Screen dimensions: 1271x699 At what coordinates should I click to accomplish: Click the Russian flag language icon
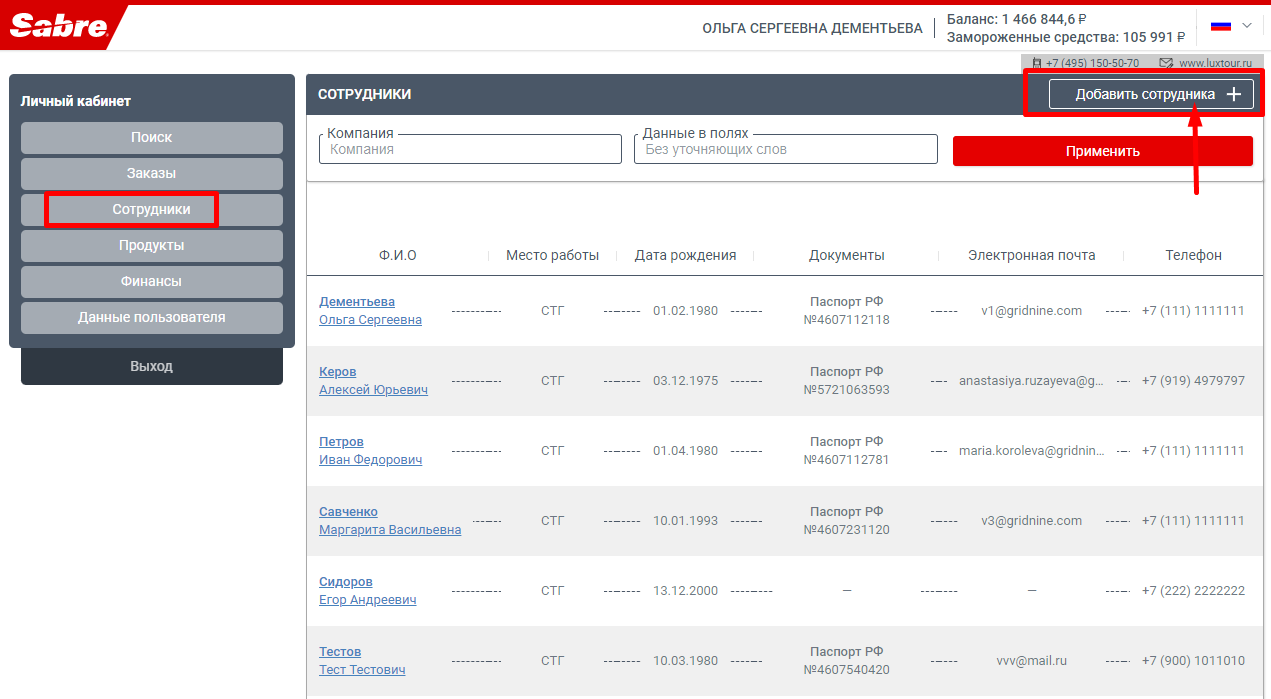1220,26
